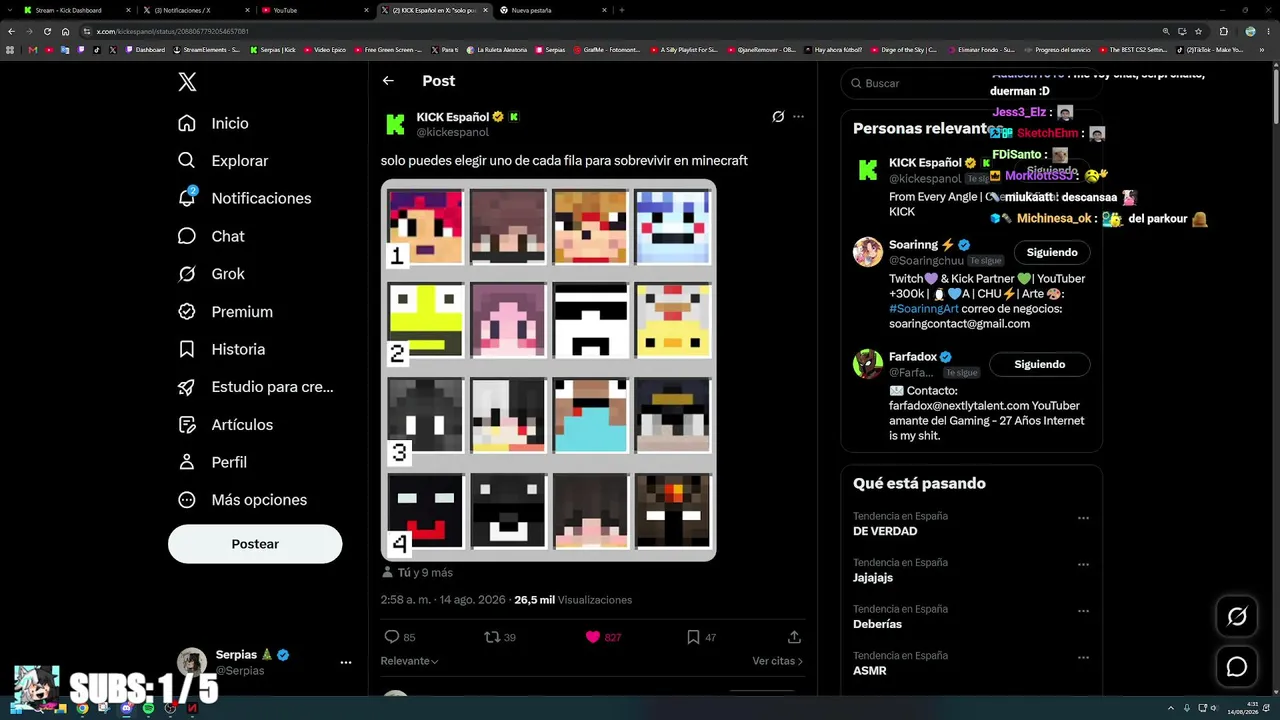This screenshot has height=720, width=1280.
Task: Open the Deberías trending topic
Action: (x=877, y=624)
